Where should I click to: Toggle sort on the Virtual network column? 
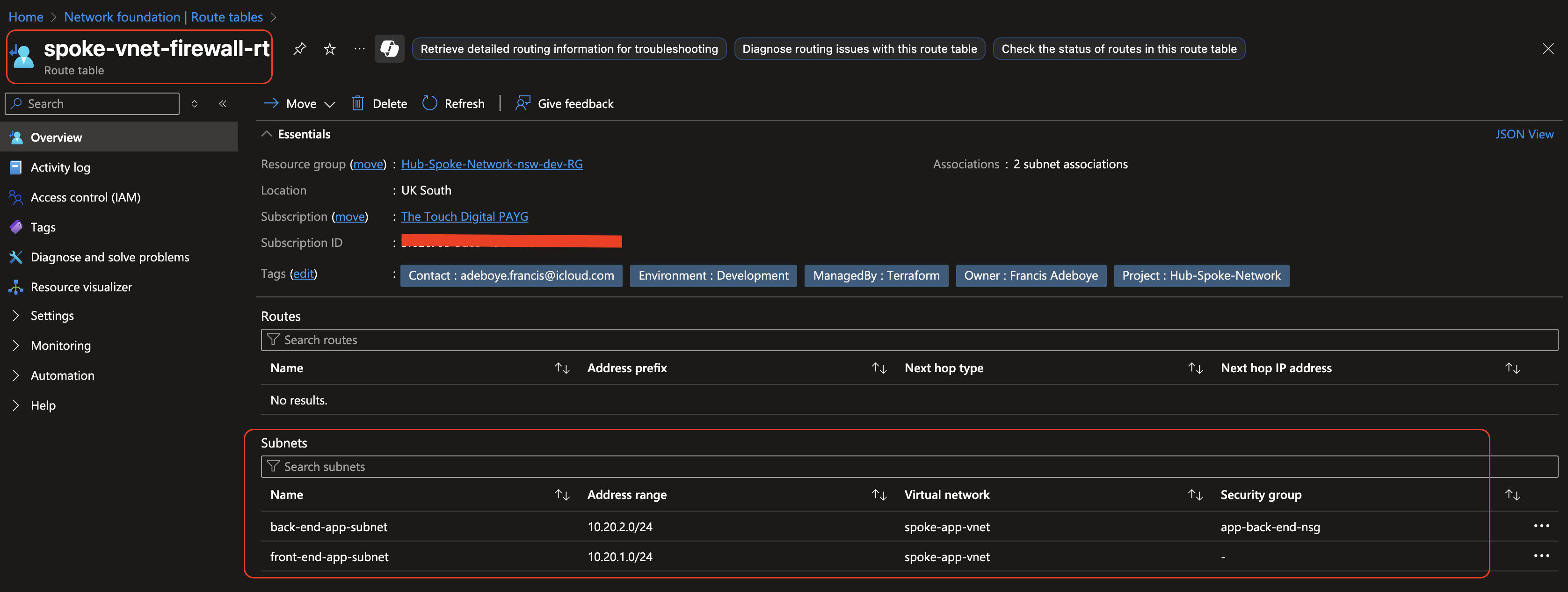tap(1196, 494)
